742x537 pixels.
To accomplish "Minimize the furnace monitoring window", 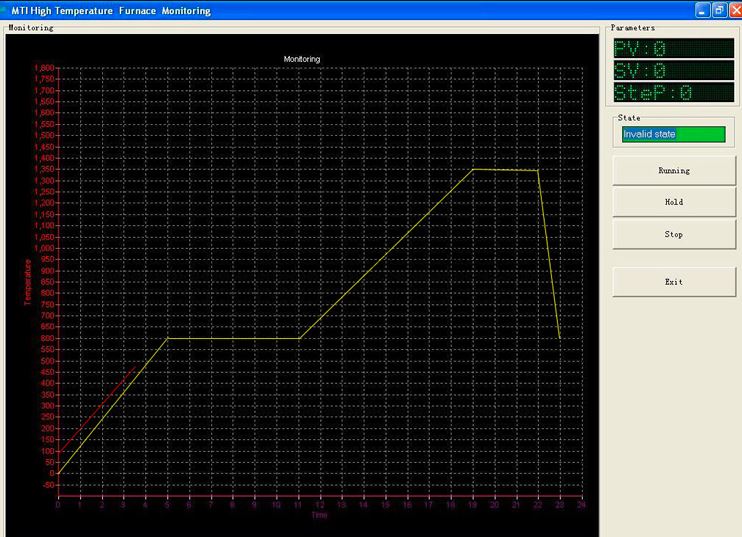I will [702, 10].
